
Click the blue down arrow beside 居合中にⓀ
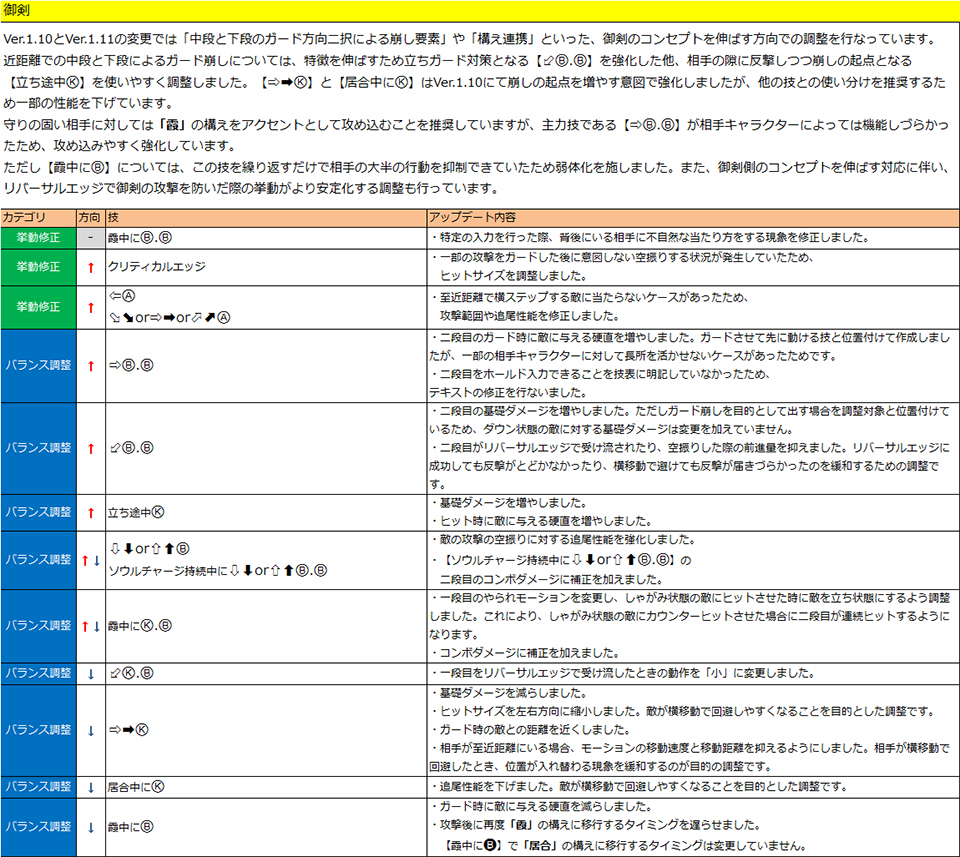coord(90,787)
